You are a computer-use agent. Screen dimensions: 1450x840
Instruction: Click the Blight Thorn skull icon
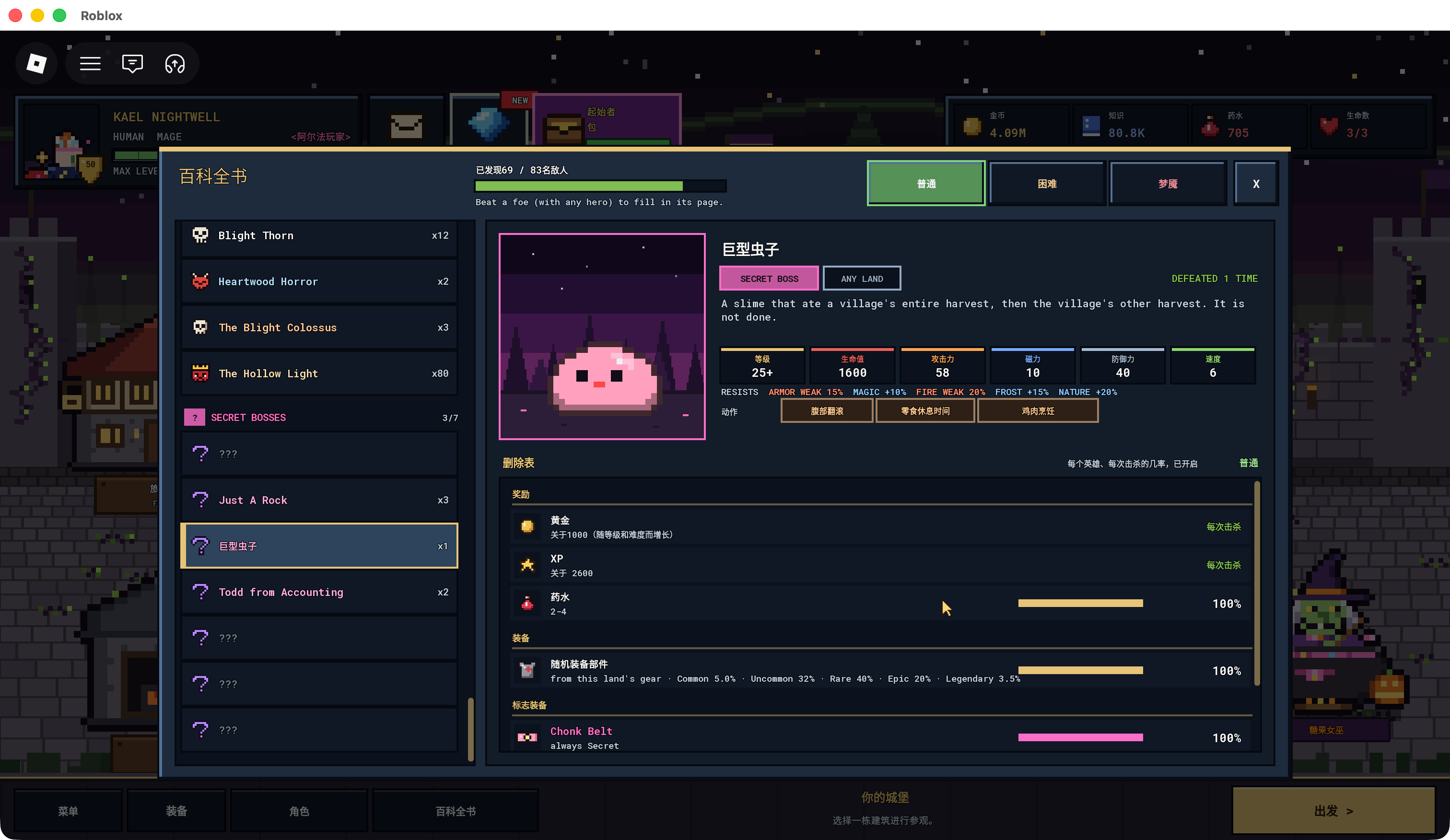click(200, 235)
